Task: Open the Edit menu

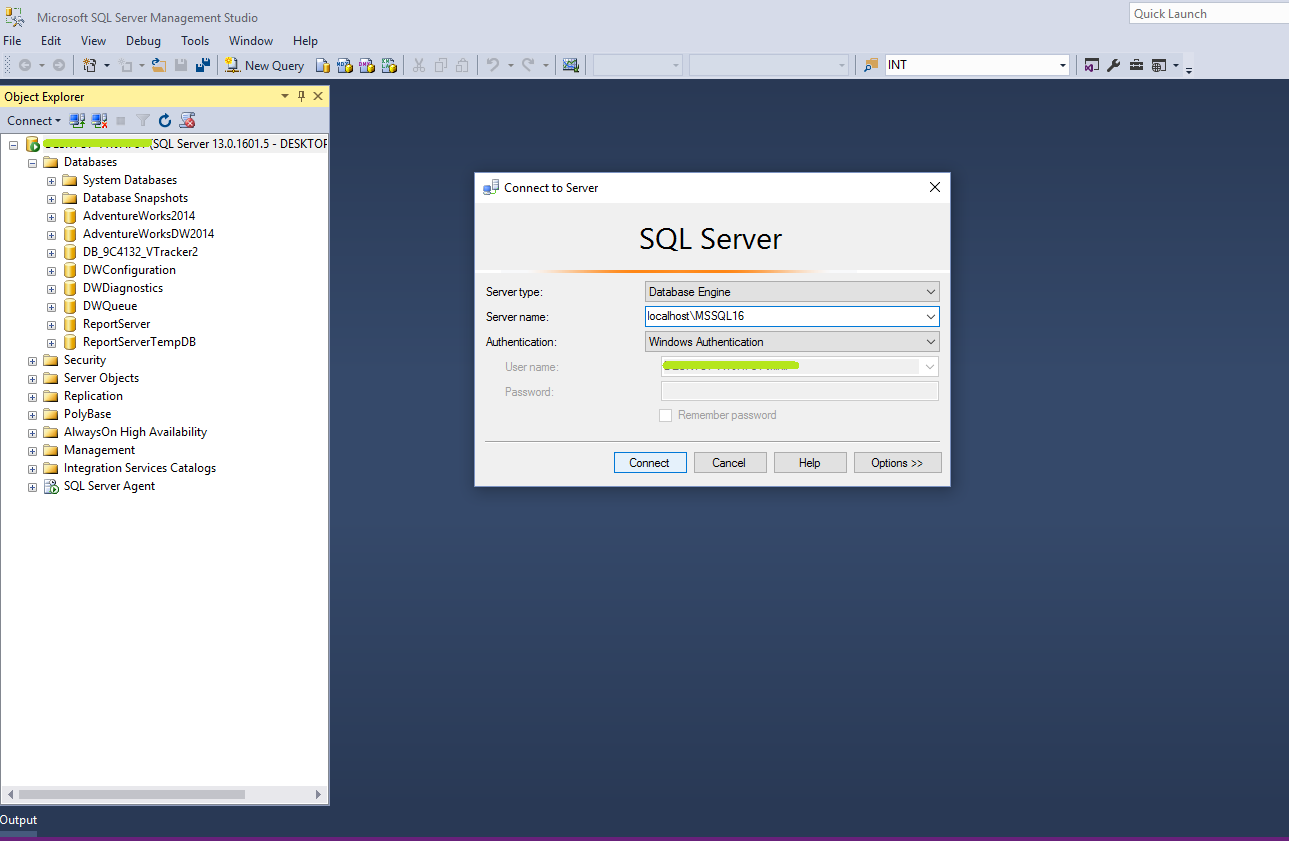Action: (x=51, y=41)
